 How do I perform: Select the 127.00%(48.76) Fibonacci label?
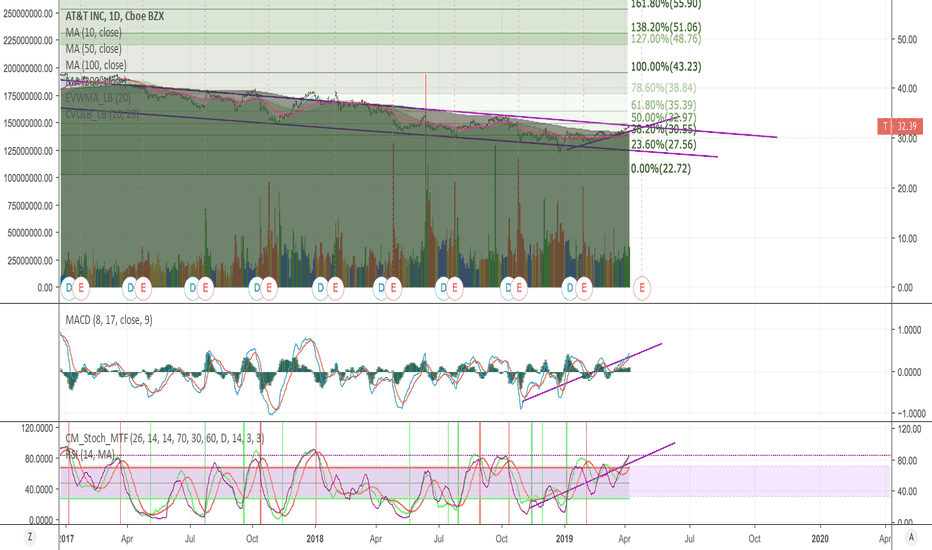point(666,39)
